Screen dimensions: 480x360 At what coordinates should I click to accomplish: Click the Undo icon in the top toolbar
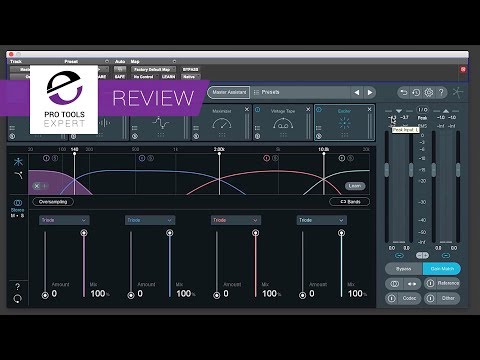pyautogui.click(x=404, y=92)
